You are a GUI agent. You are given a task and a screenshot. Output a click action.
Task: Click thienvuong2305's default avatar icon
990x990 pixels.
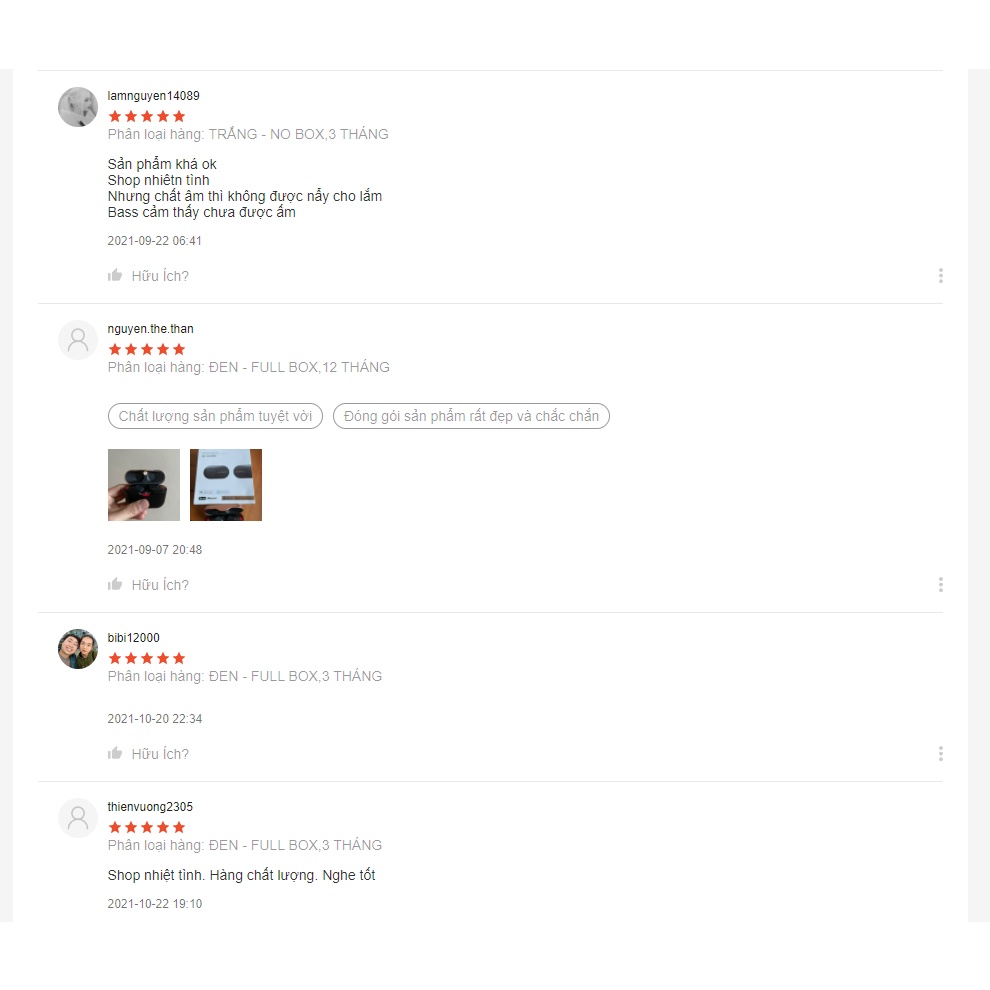tap(78, 818)
